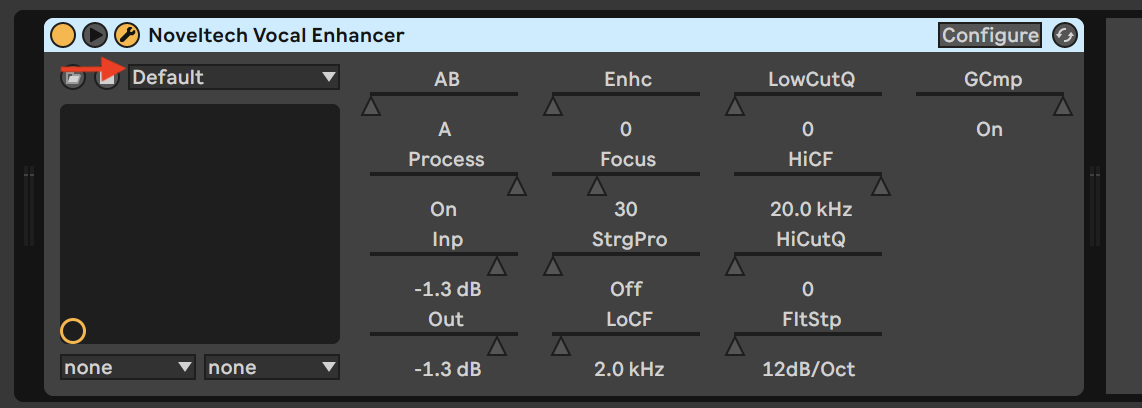Click the yellow circle in XY pad
1142x408 pixels.
pyautogui.click(x=73, y=331)
